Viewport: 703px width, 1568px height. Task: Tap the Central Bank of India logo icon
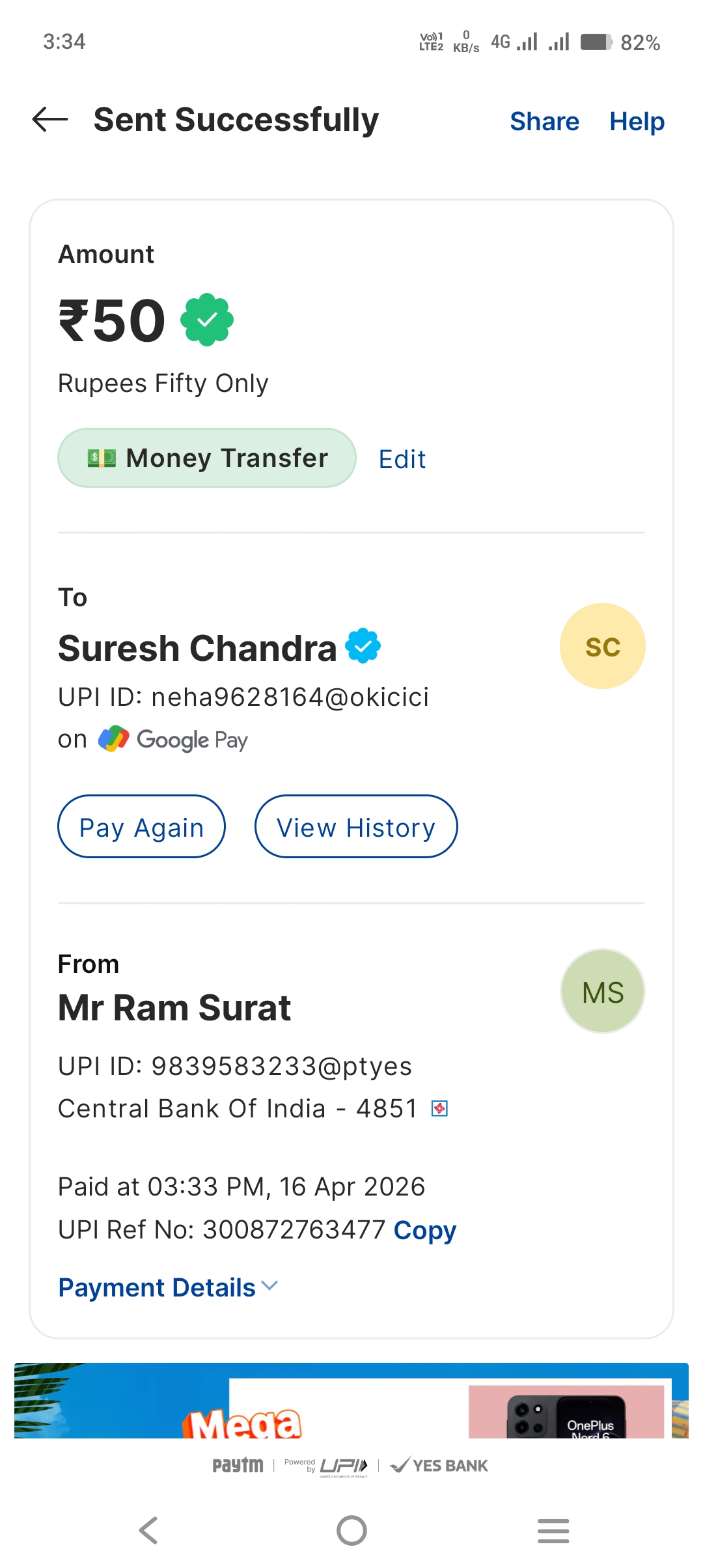pos(440,1108)
